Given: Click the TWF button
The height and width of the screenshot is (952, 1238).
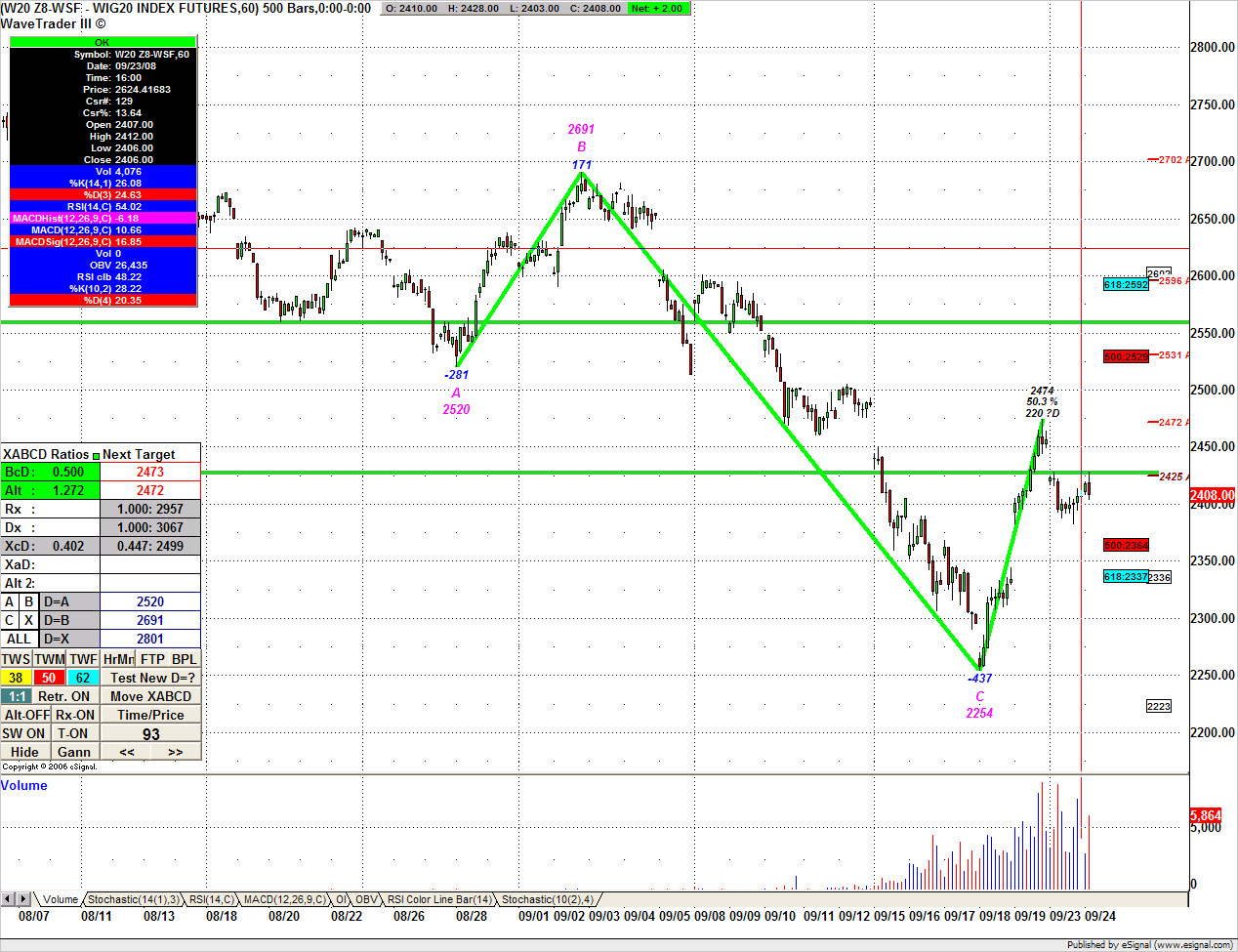Looking at the screenshot, I should 83,659.
